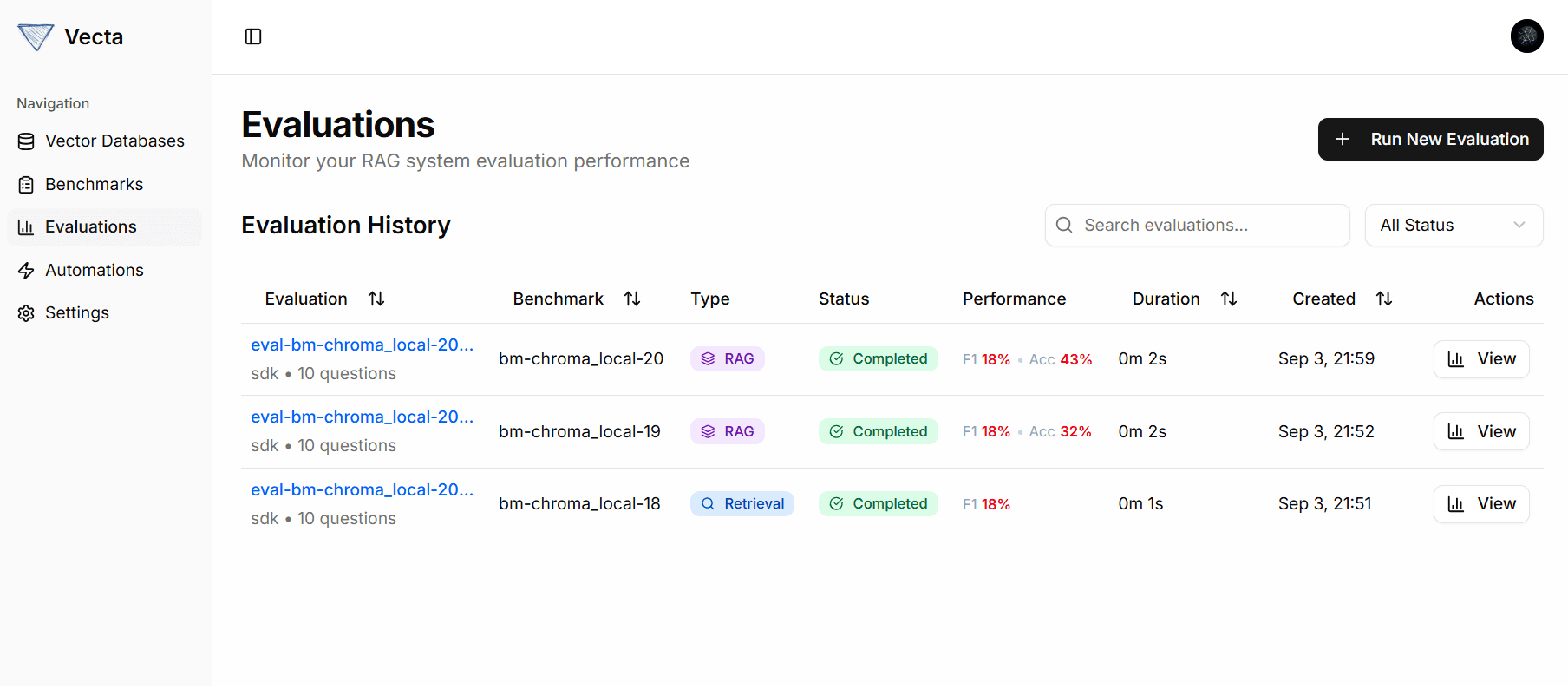Sort table by Duration arrows
This screenshot has height=689, width=1568.
click(1229, 299)
